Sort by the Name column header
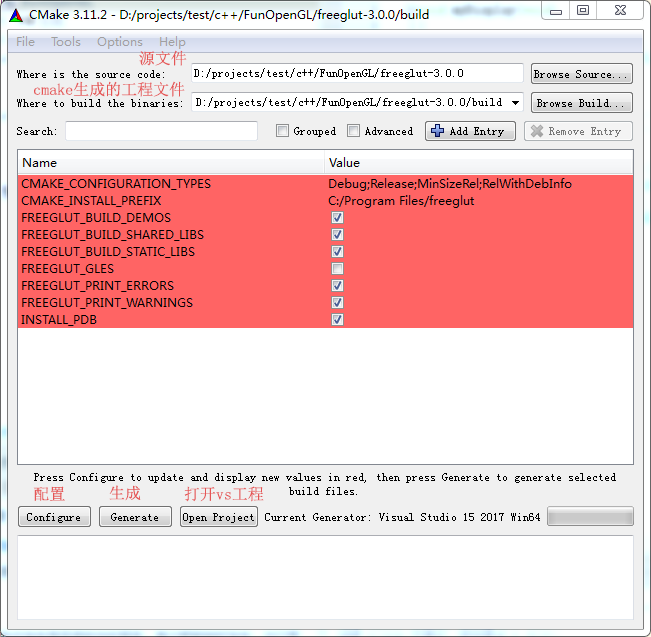This screenshot has width=651, height=637. [171, 162]
